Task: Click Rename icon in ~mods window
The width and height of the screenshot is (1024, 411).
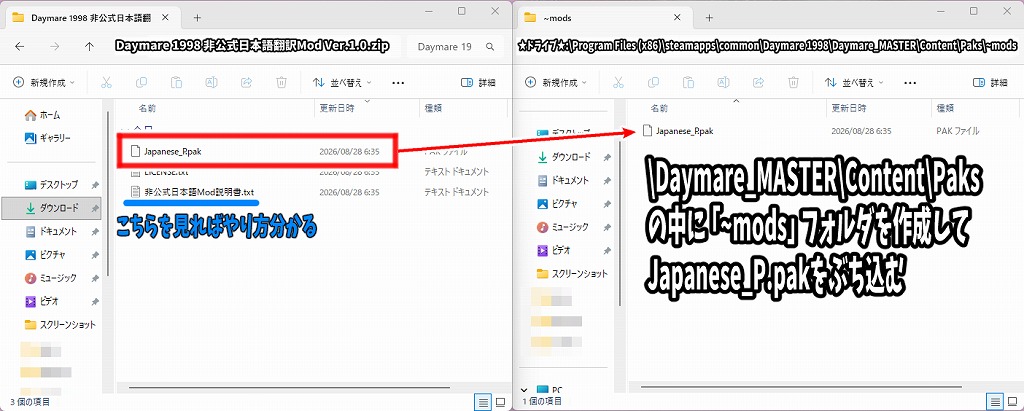Action: point(723,82)
